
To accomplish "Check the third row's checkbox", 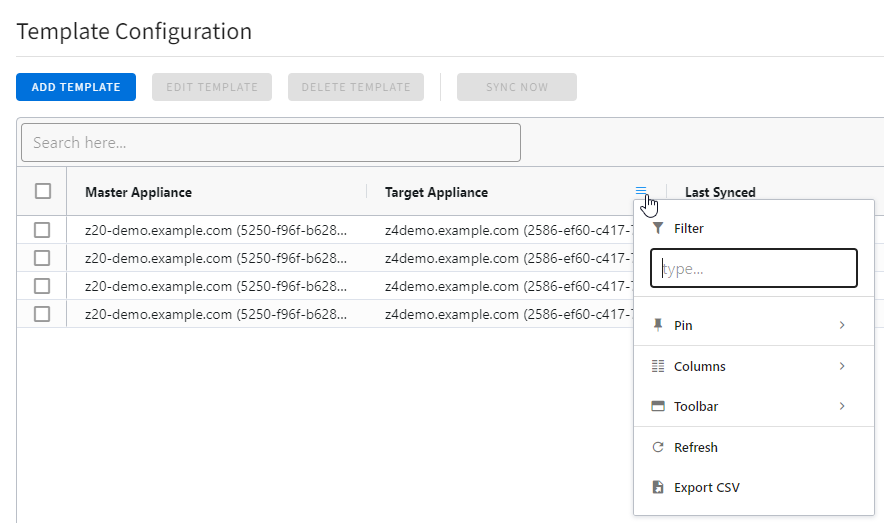I will click(42, 286).
